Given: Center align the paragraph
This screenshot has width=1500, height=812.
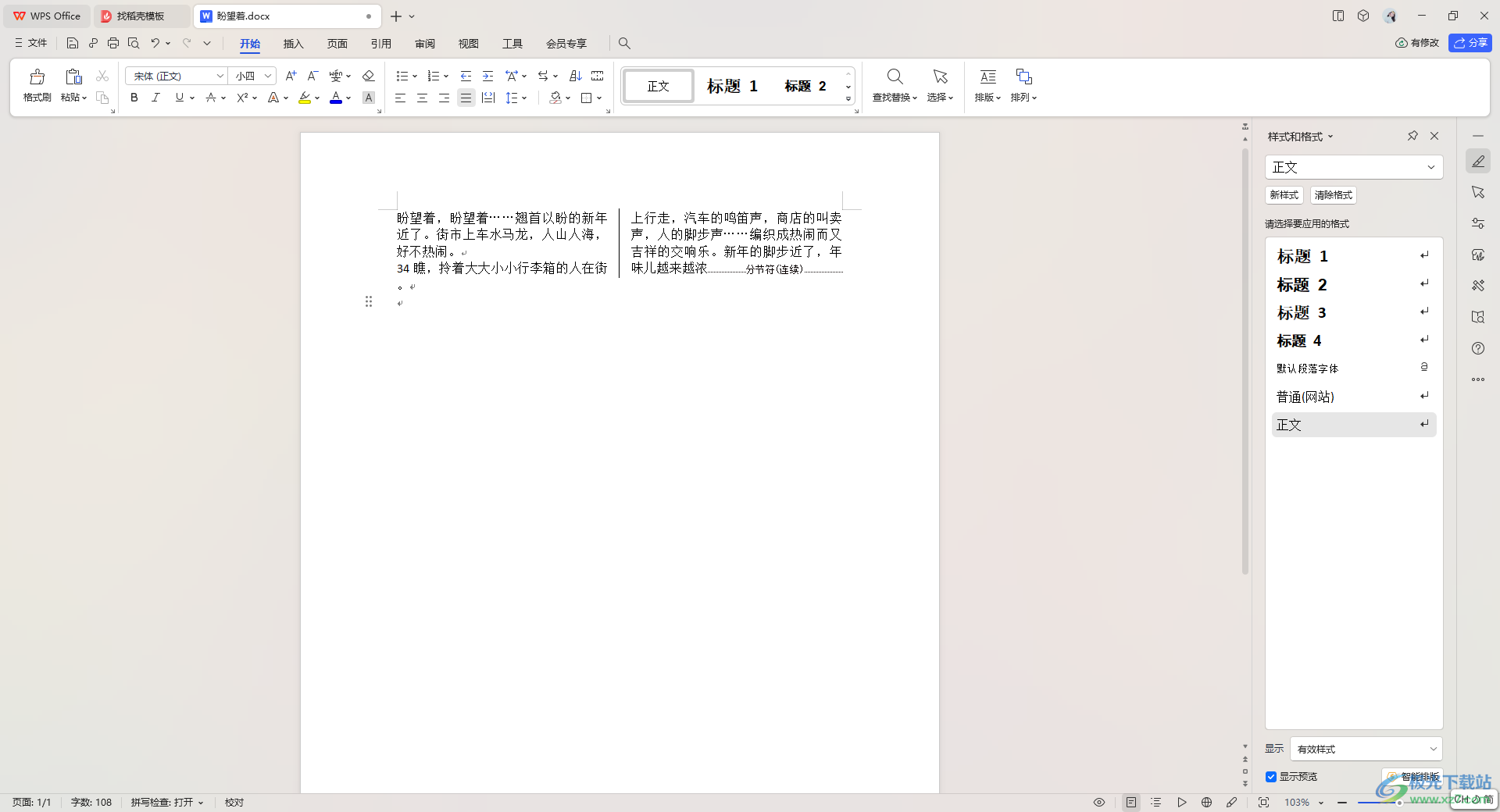Looking at the screenshot, I should [x=422, y=98].
